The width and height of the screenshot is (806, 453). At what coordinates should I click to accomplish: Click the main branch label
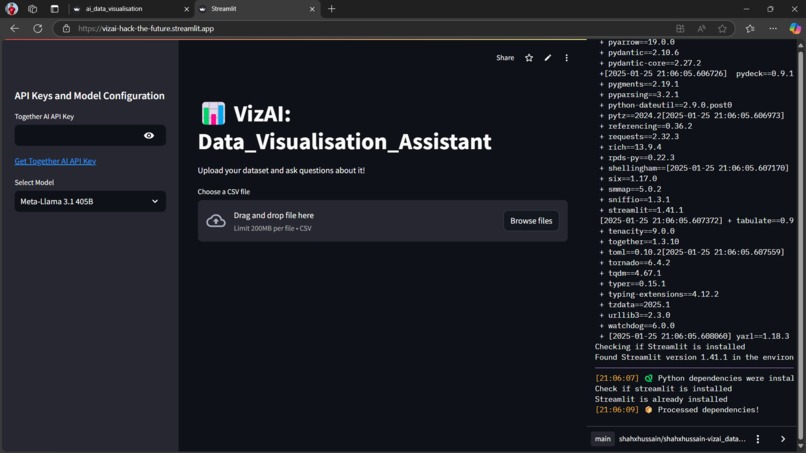click(x=602, y=439)
